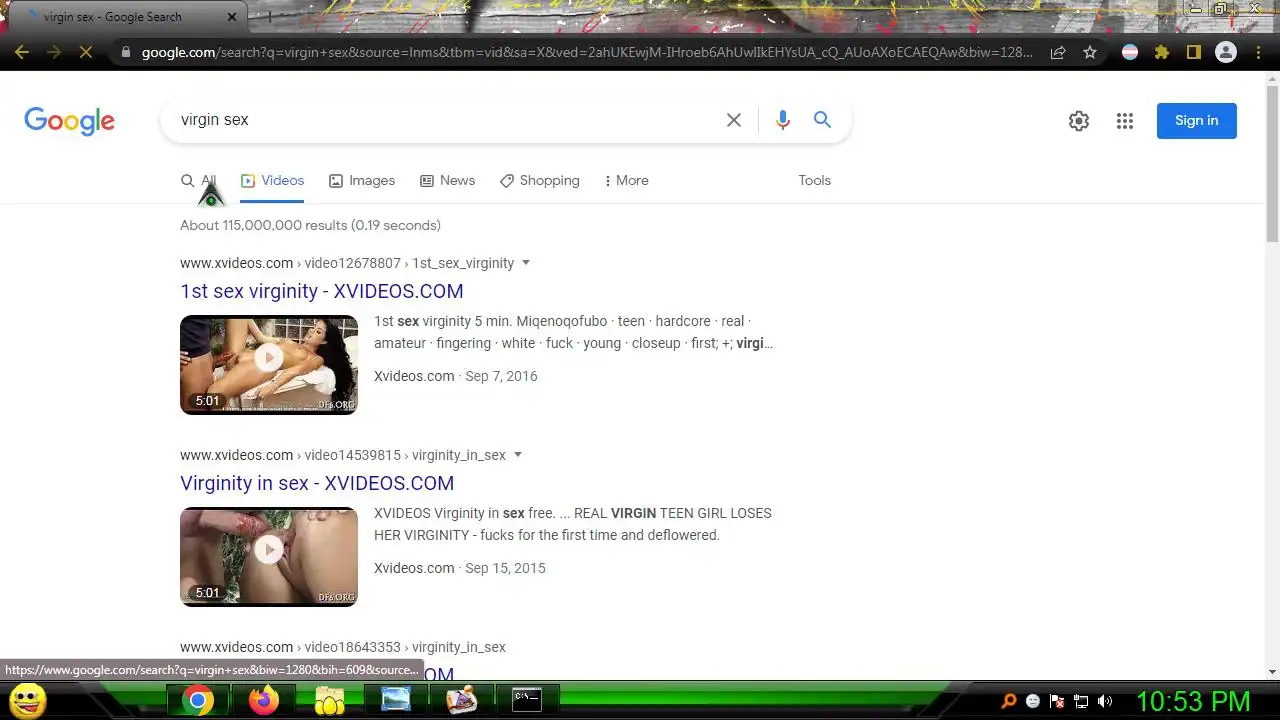Screen dimensions: 1280x720
Task: Click the round striped extension icon
Action: click(x=1130, y=52)
